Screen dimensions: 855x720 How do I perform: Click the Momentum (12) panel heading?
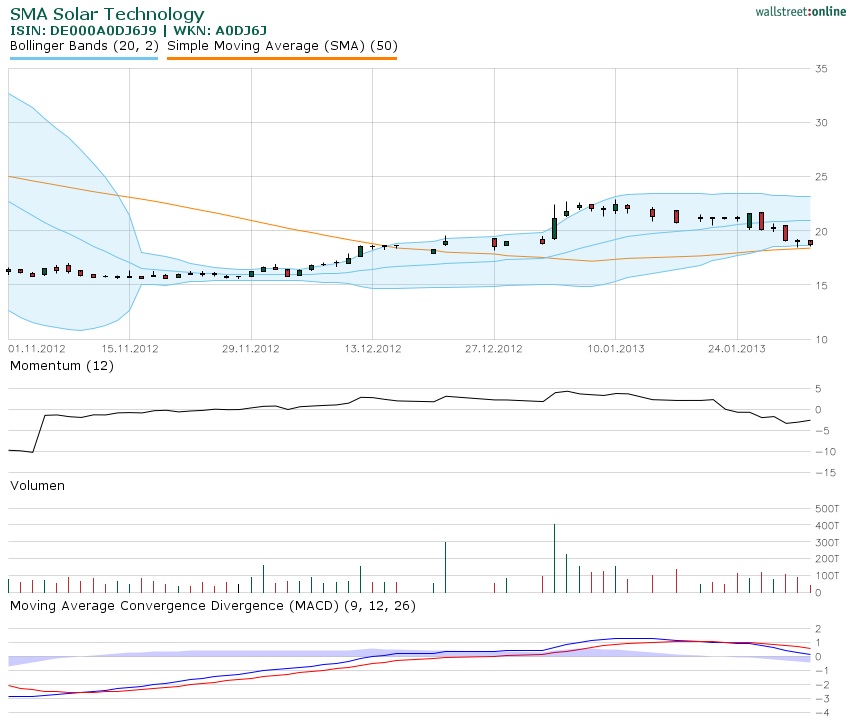click(x=62, y=366)
